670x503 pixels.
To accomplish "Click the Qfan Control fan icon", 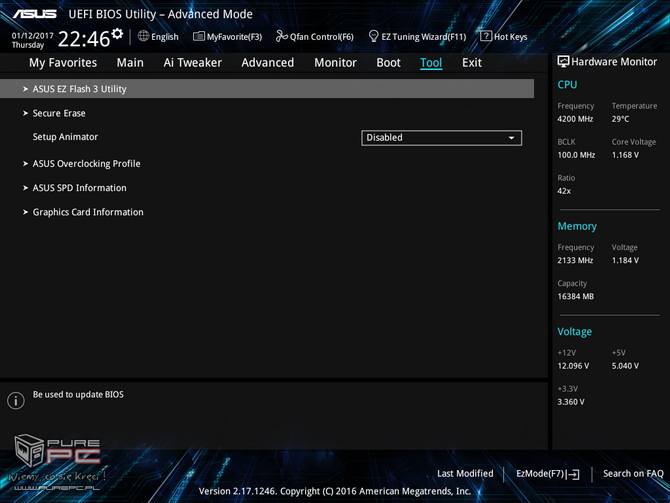I will coord(282,36).
